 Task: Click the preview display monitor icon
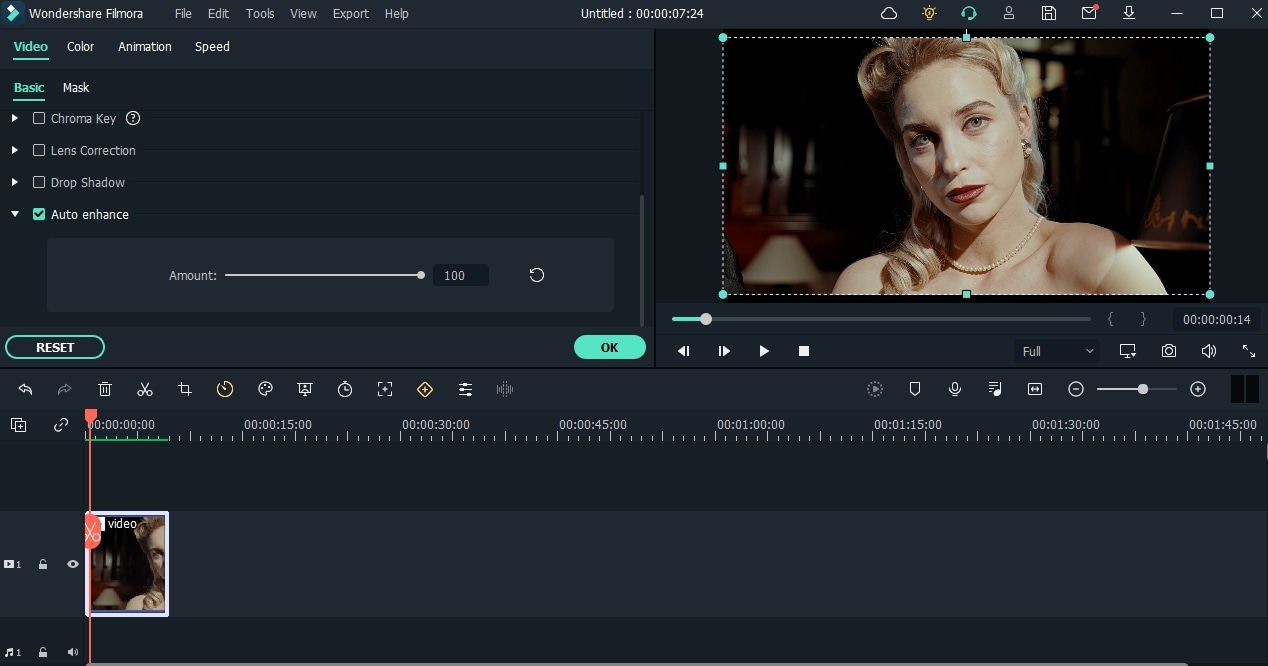pos(1128,351)
